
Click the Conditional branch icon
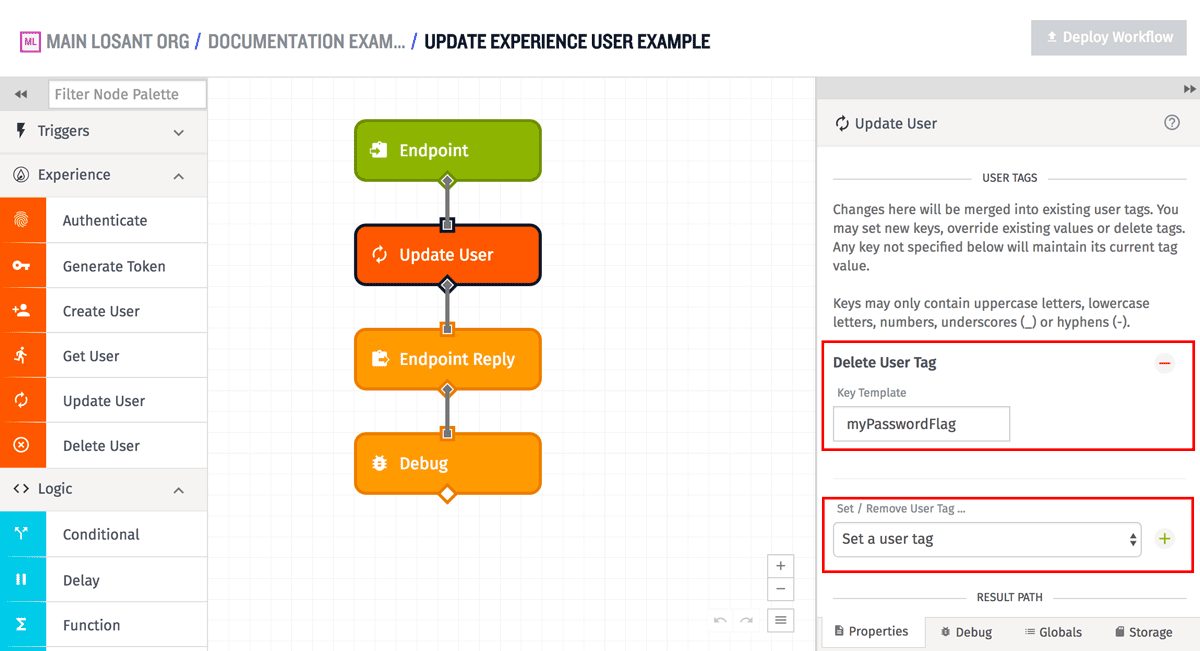(x=22, y=534)
